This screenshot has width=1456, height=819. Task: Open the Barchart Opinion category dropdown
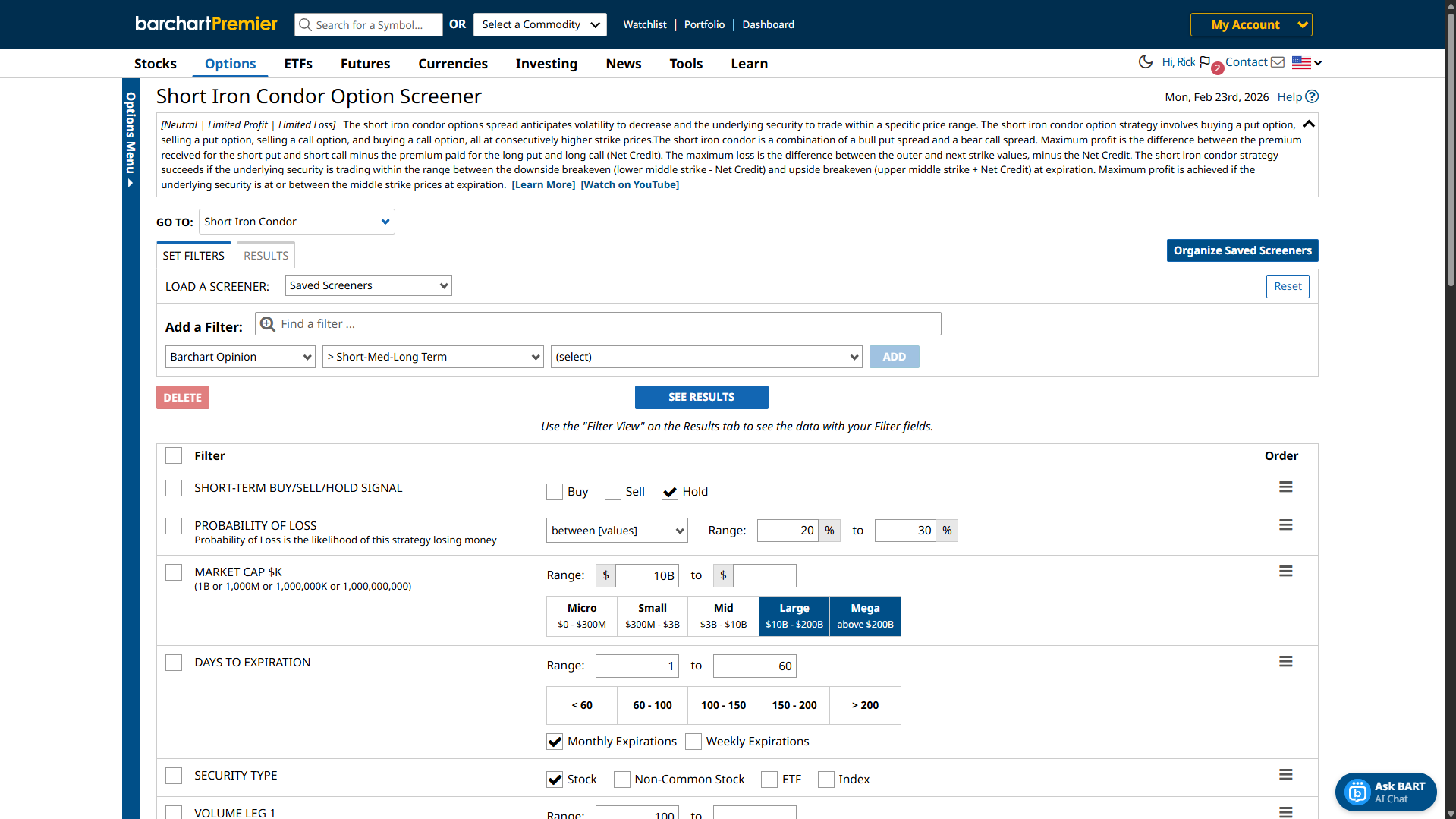coord(241,357)
